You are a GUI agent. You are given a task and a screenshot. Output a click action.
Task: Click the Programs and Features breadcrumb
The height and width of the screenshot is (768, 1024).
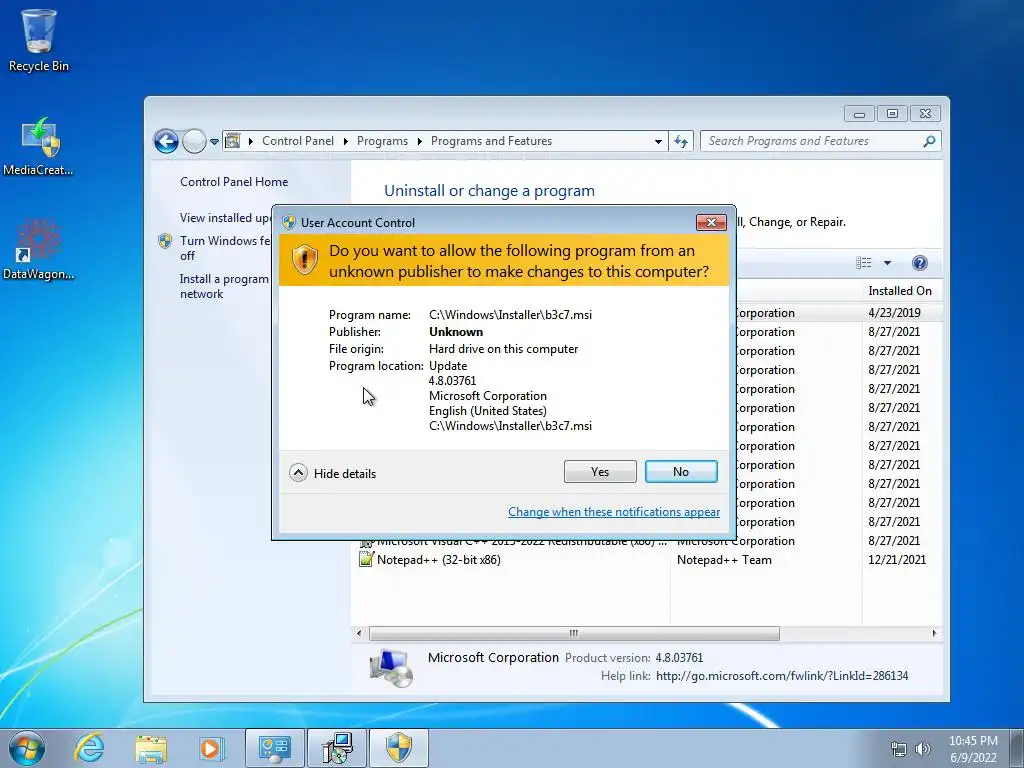pyautogui.click(x=491, y=141)
